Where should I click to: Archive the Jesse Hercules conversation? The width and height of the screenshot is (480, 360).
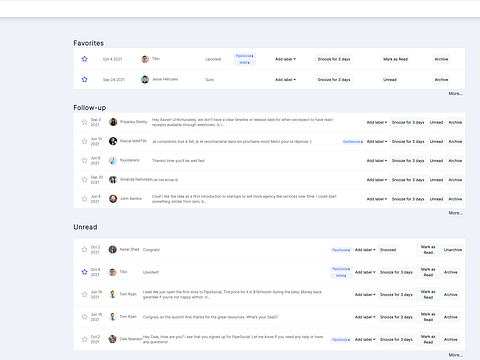pyautogui.click(x=441, y=80)
